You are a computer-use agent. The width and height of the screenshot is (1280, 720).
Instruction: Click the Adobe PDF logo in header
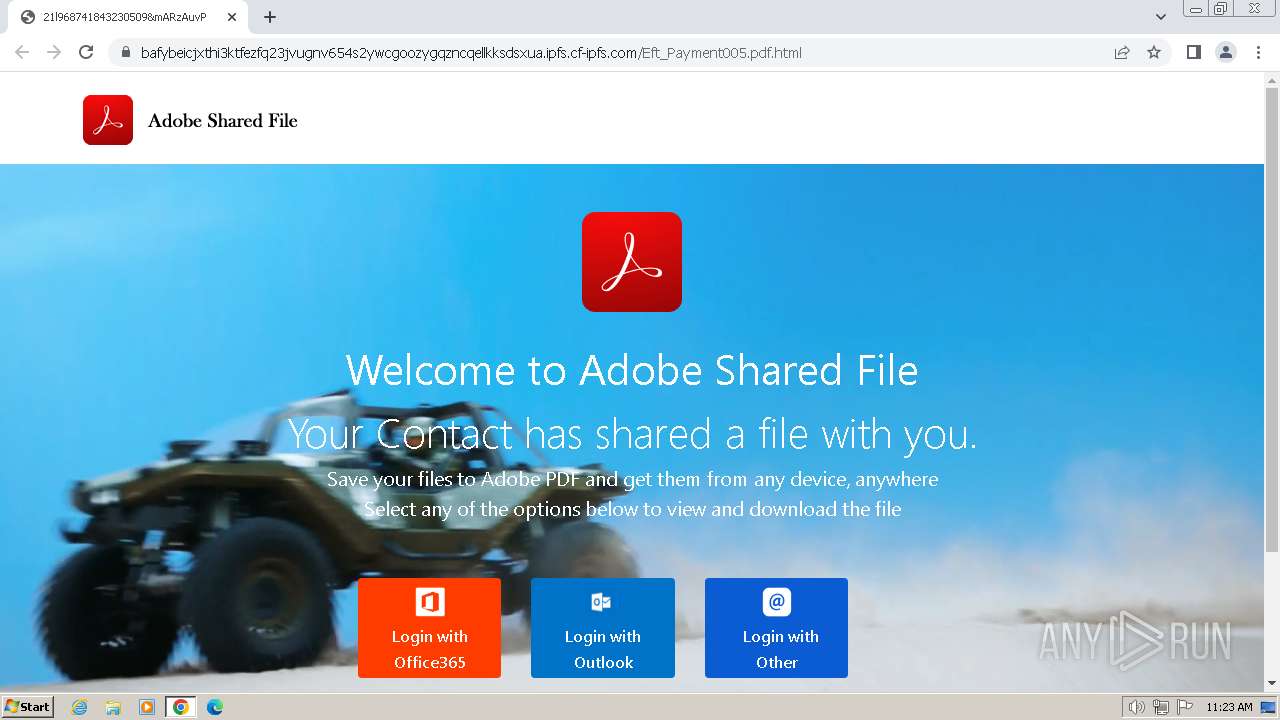(x=108, y=120)
